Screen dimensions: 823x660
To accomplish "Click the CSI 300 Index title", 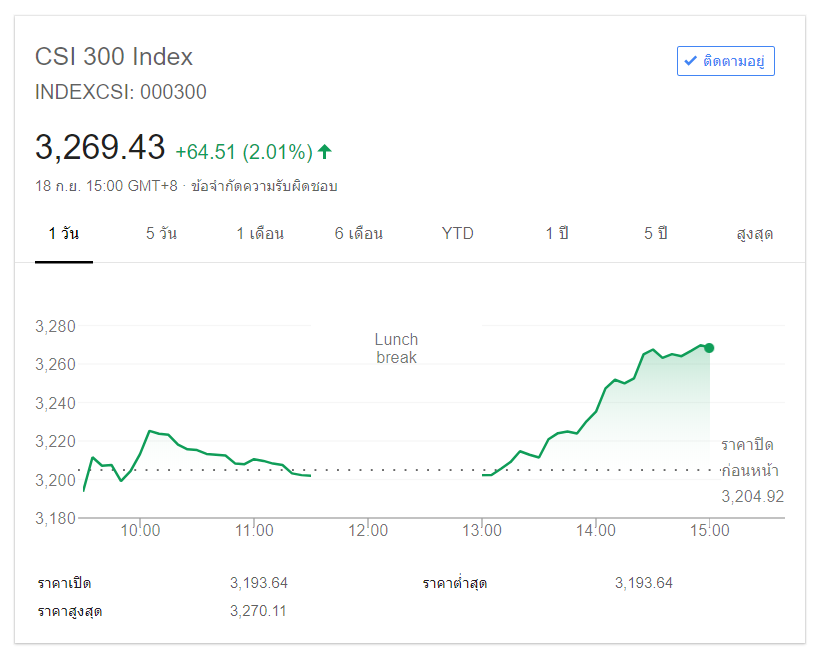I will click(114, 56).
